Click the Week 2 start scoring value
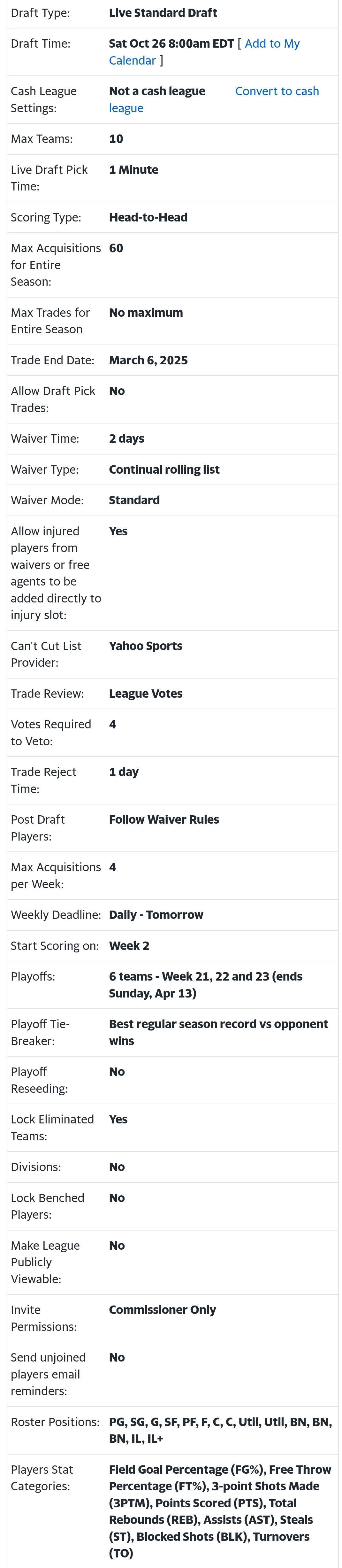The width and height of the screenshot is (342, 1568). tap(129, 946)
